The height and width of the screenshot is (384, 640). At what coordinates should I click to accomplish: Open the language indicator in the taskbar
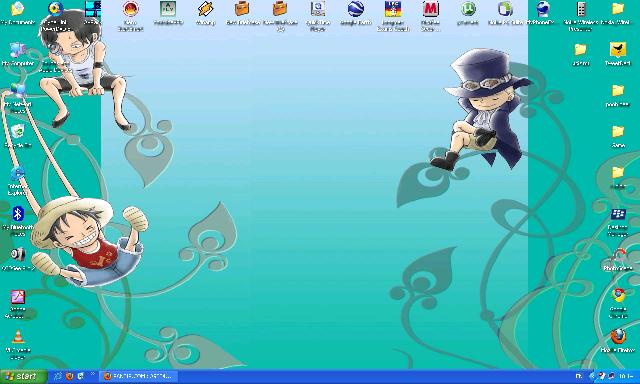[579, 376]
